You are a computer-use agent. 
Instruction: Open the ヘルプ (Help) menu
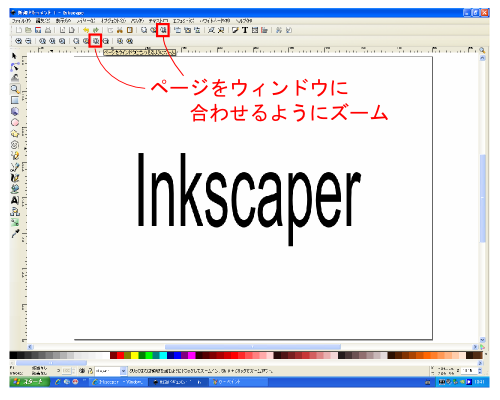pyautogui.click(x=244, y=21)
